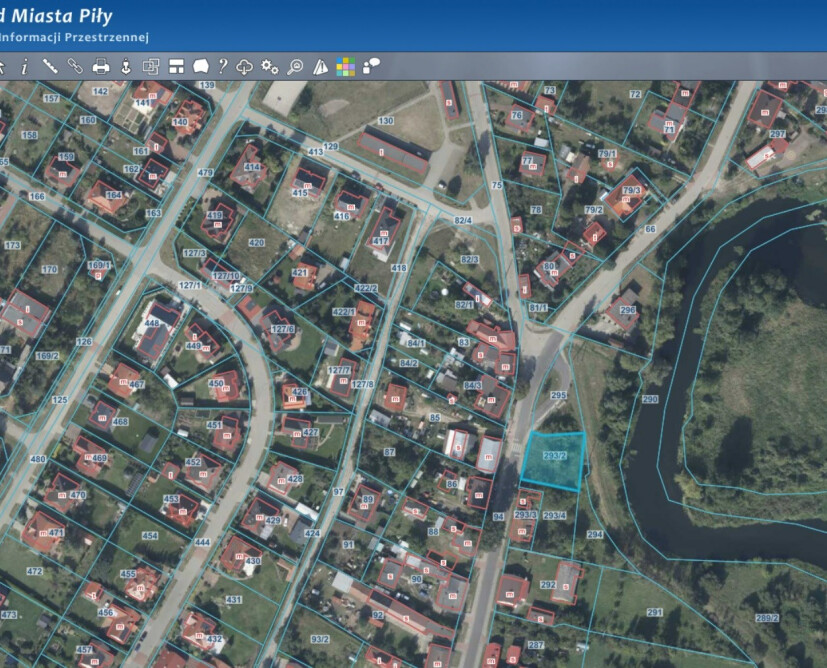Click the triangular sail-shaped toolbar icon
The height and width of the screenshot is (668, 827).
(x=320, y=67)
